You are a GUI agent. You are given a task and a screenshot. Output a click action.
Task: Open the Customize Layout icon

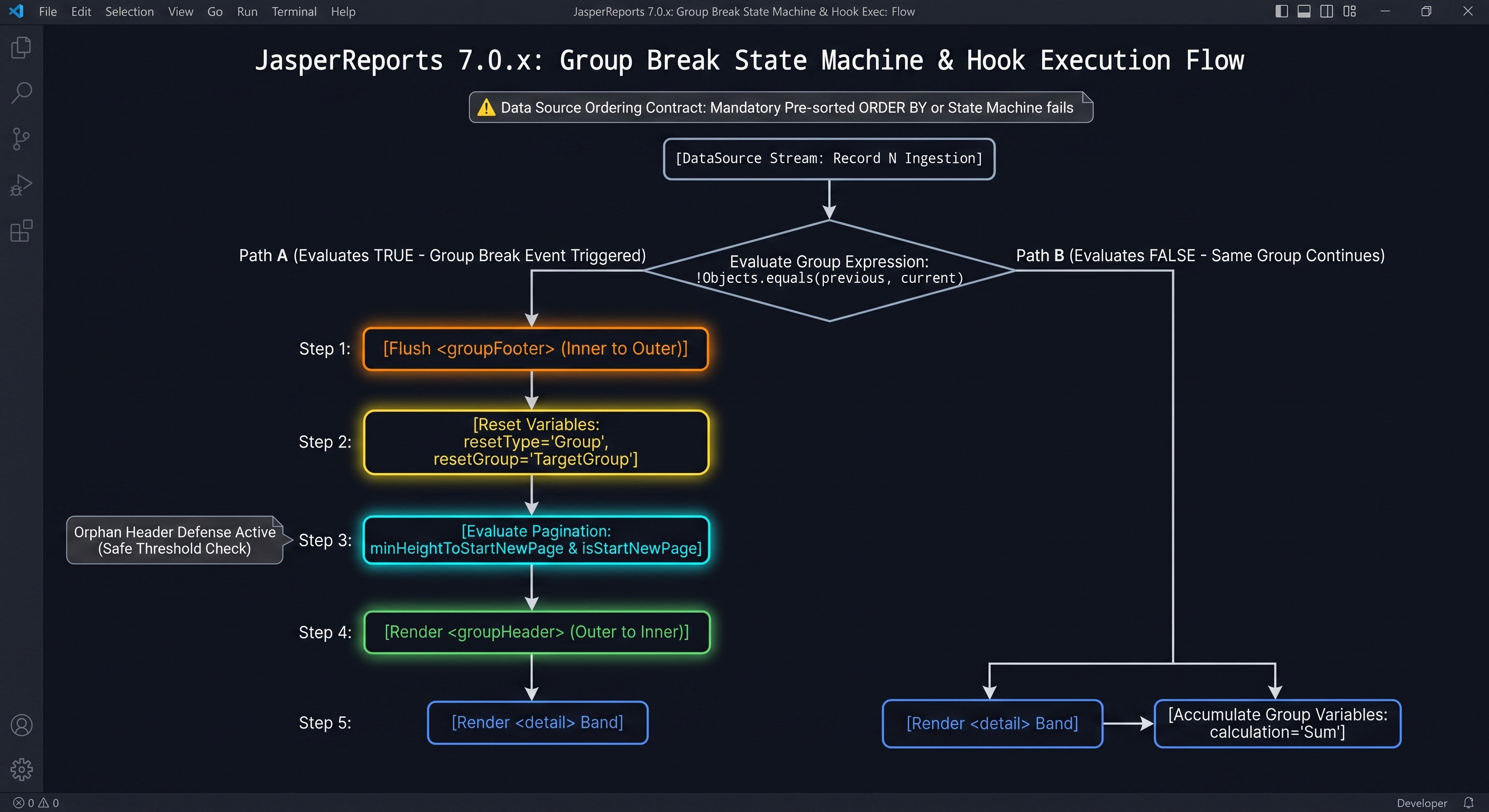(x=1349, y=11)
